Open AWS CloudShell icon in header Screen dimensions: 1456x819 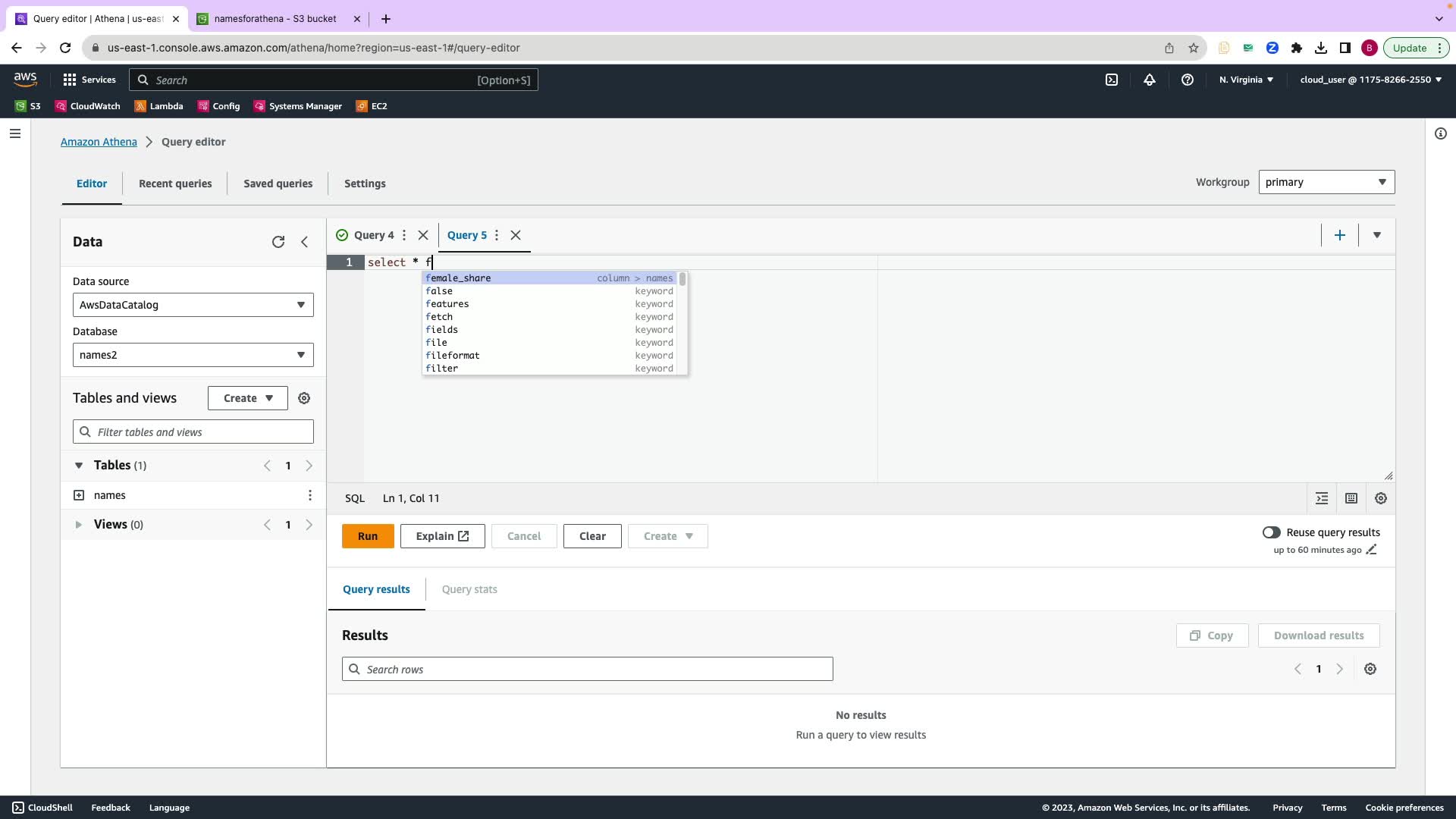point(1112,80)
